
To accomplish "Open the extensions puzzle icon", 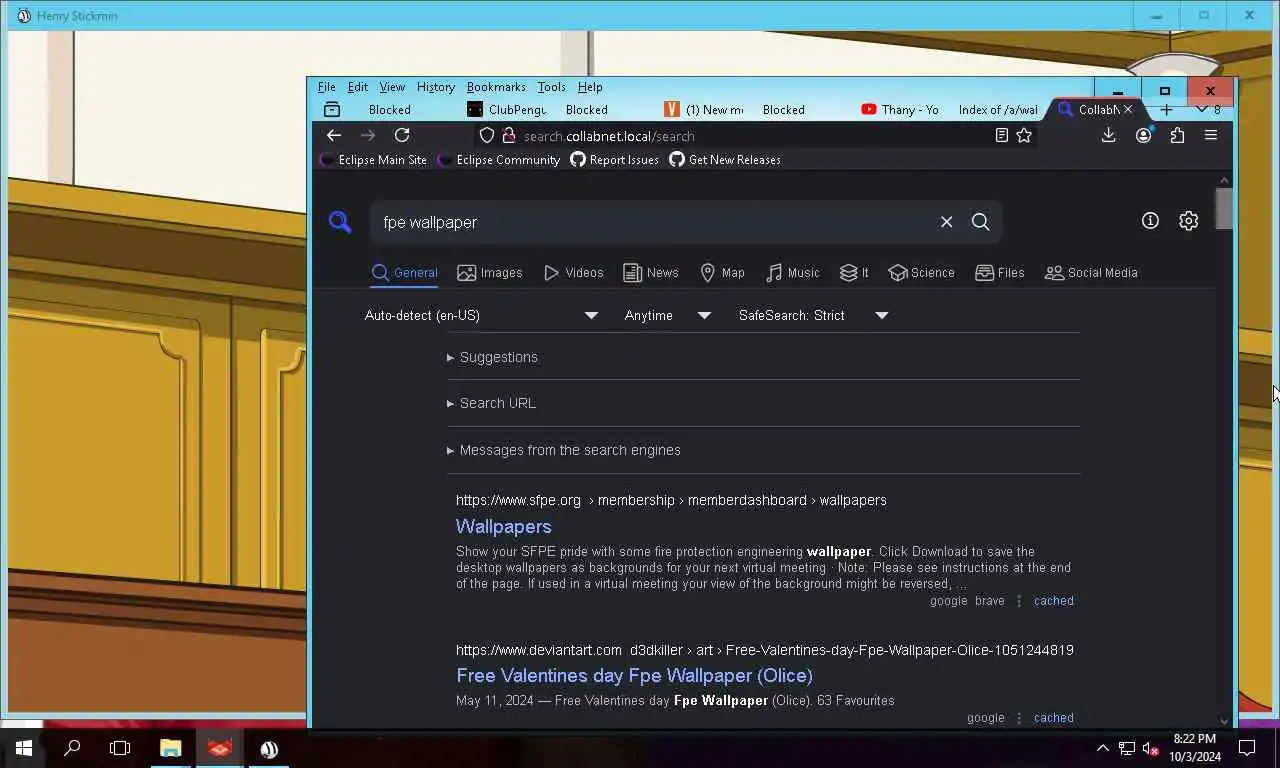I will (1177, 136).
